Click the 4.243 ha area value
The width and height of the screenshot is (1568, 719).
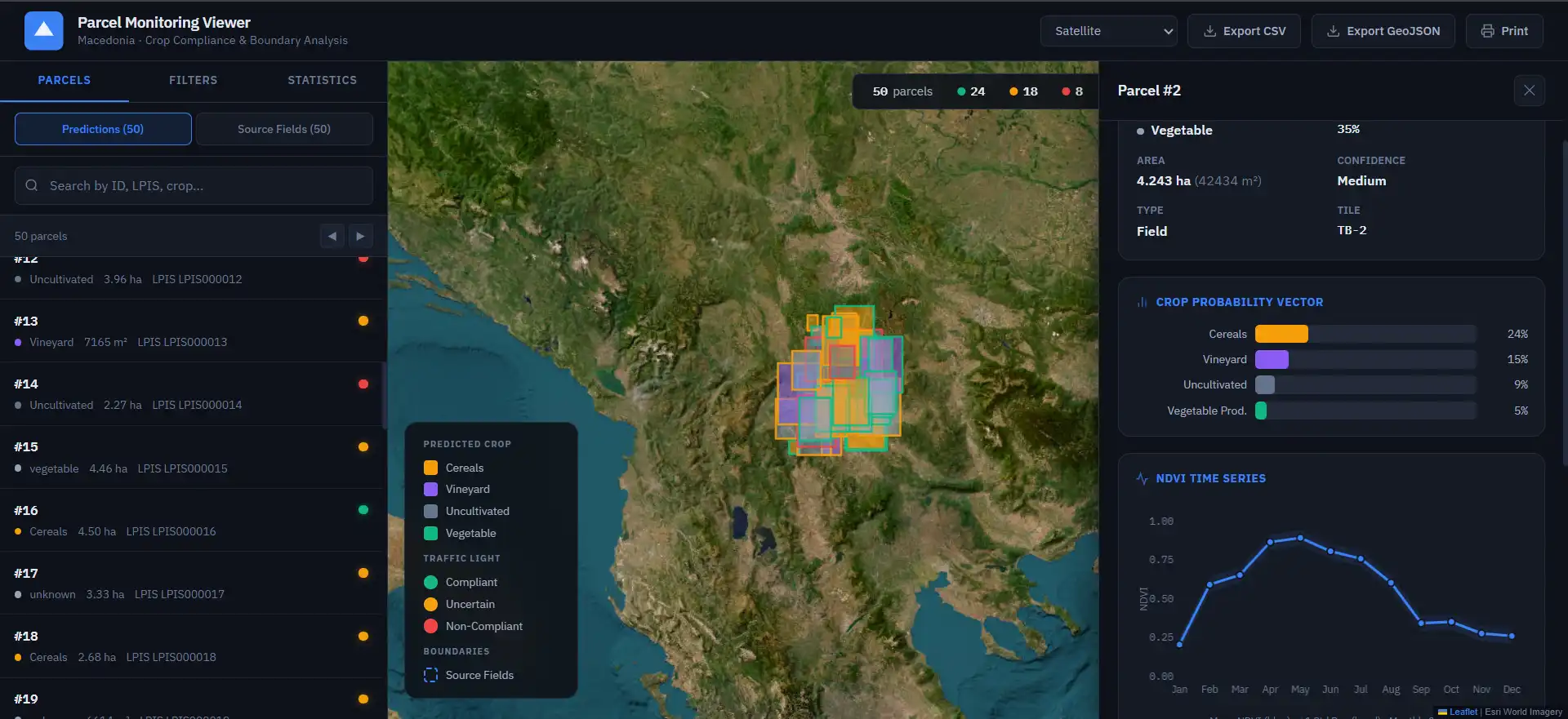[1164, 181]
